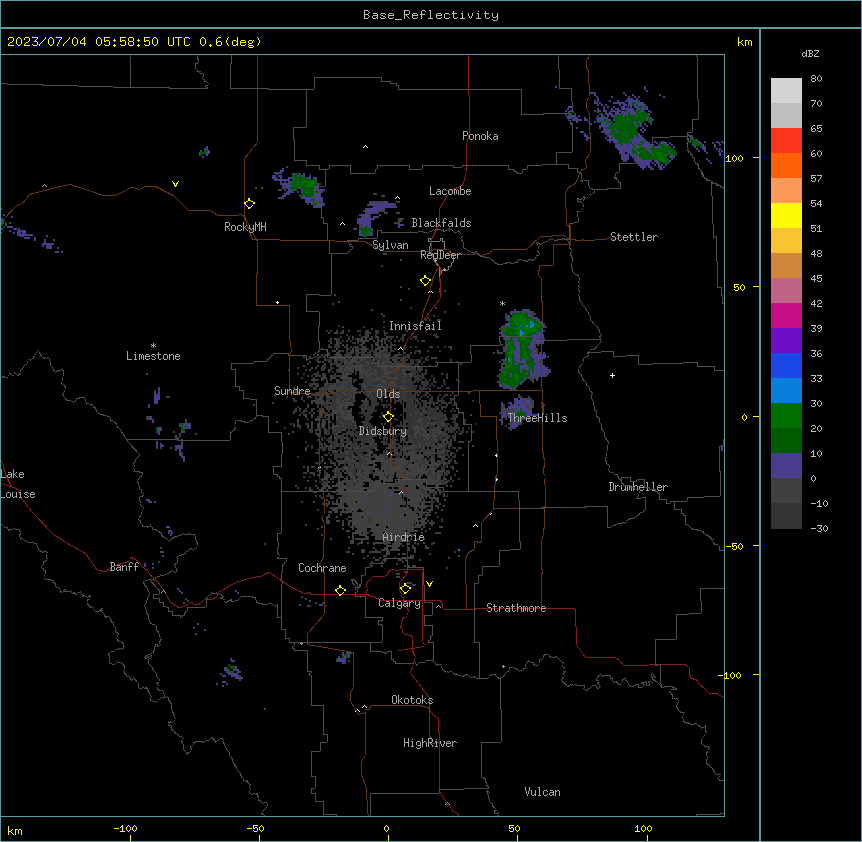
Task: Click the km unit label at top right
Action: click(744, 42)
